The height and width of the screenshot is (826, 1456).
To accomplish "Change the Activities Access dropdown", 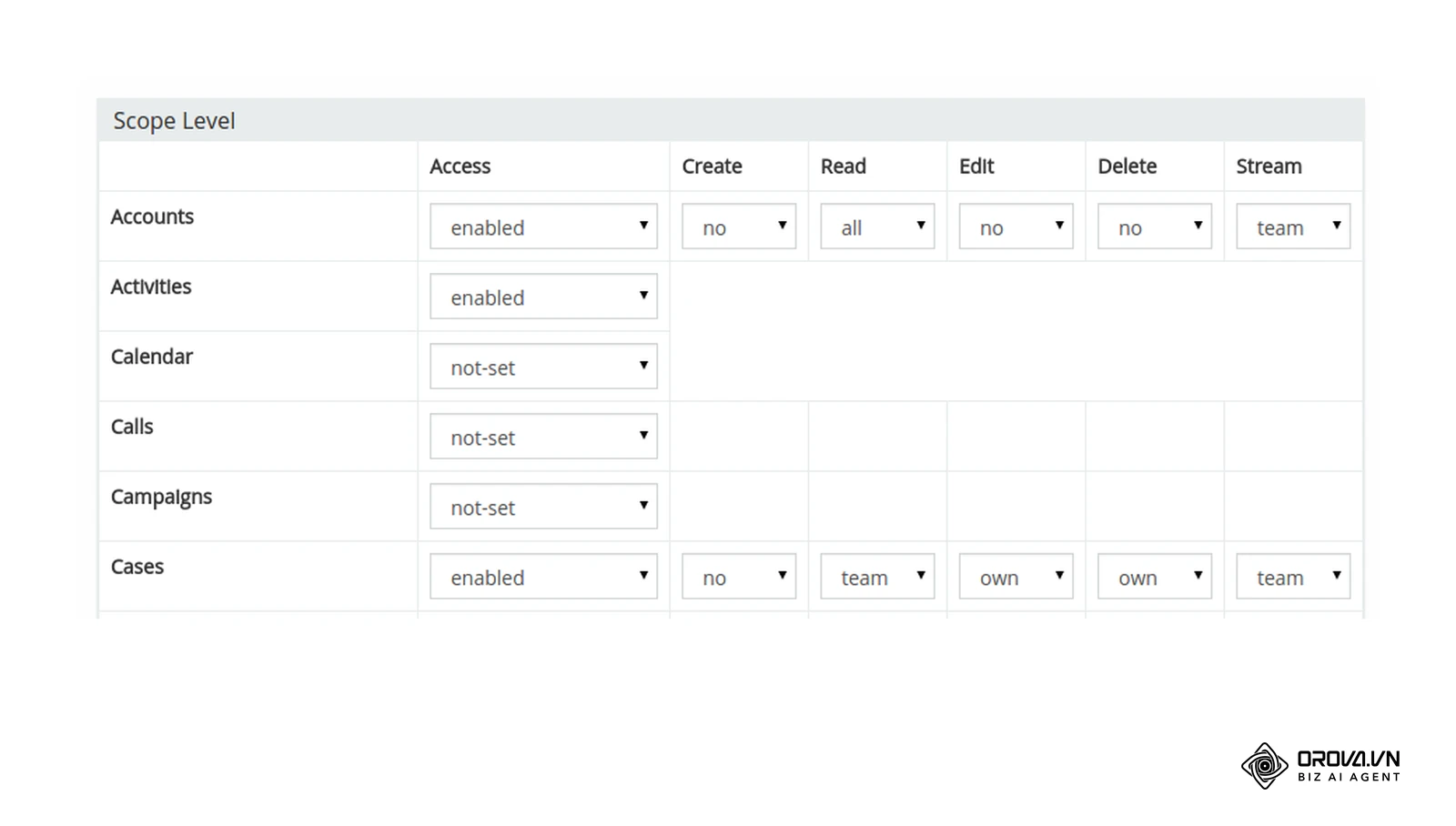I will click(543, 297).
